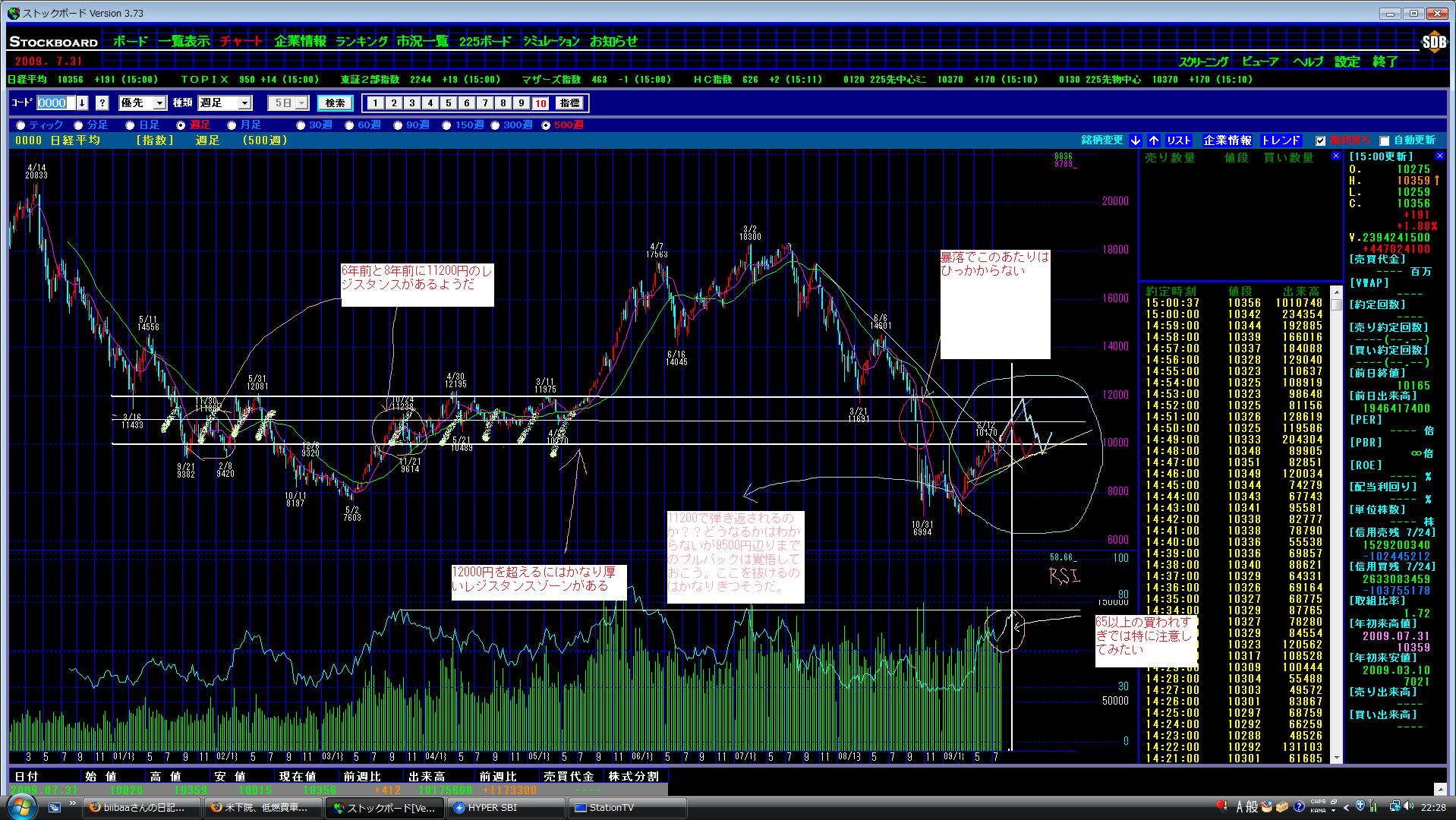Image resolution: width=1456 pixels, height=820 pixels.
Task: Click the SDB logo icon
Action: [1433, 43]
